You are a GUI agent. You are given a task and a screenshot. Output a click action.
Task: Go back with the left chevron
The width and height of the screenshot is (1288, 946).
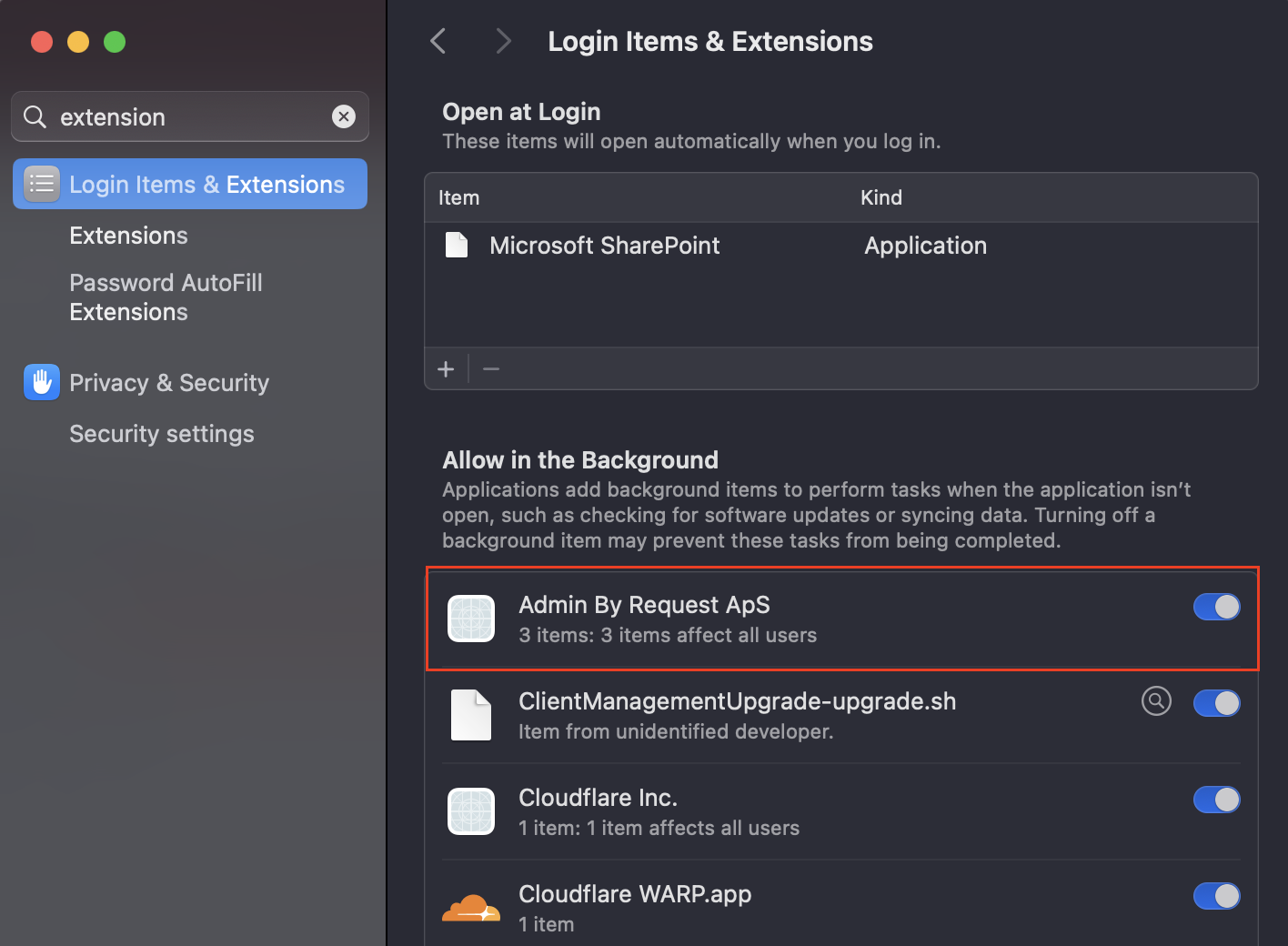[438, 41]
